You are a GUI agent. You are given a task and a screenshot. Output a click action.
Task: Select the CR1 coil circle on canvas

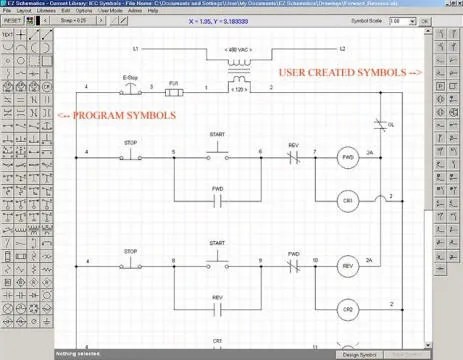pos(348,201)
